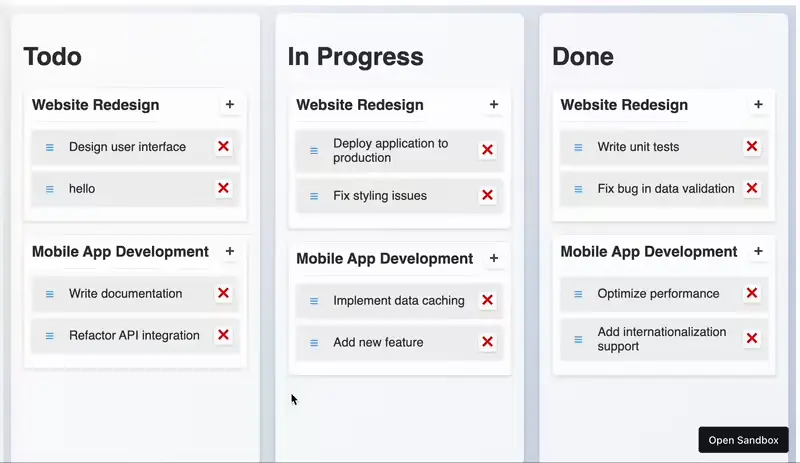Remove the 'Fix styling issues' task
This screenshot has height=463, width=800.
pos(487,195)
